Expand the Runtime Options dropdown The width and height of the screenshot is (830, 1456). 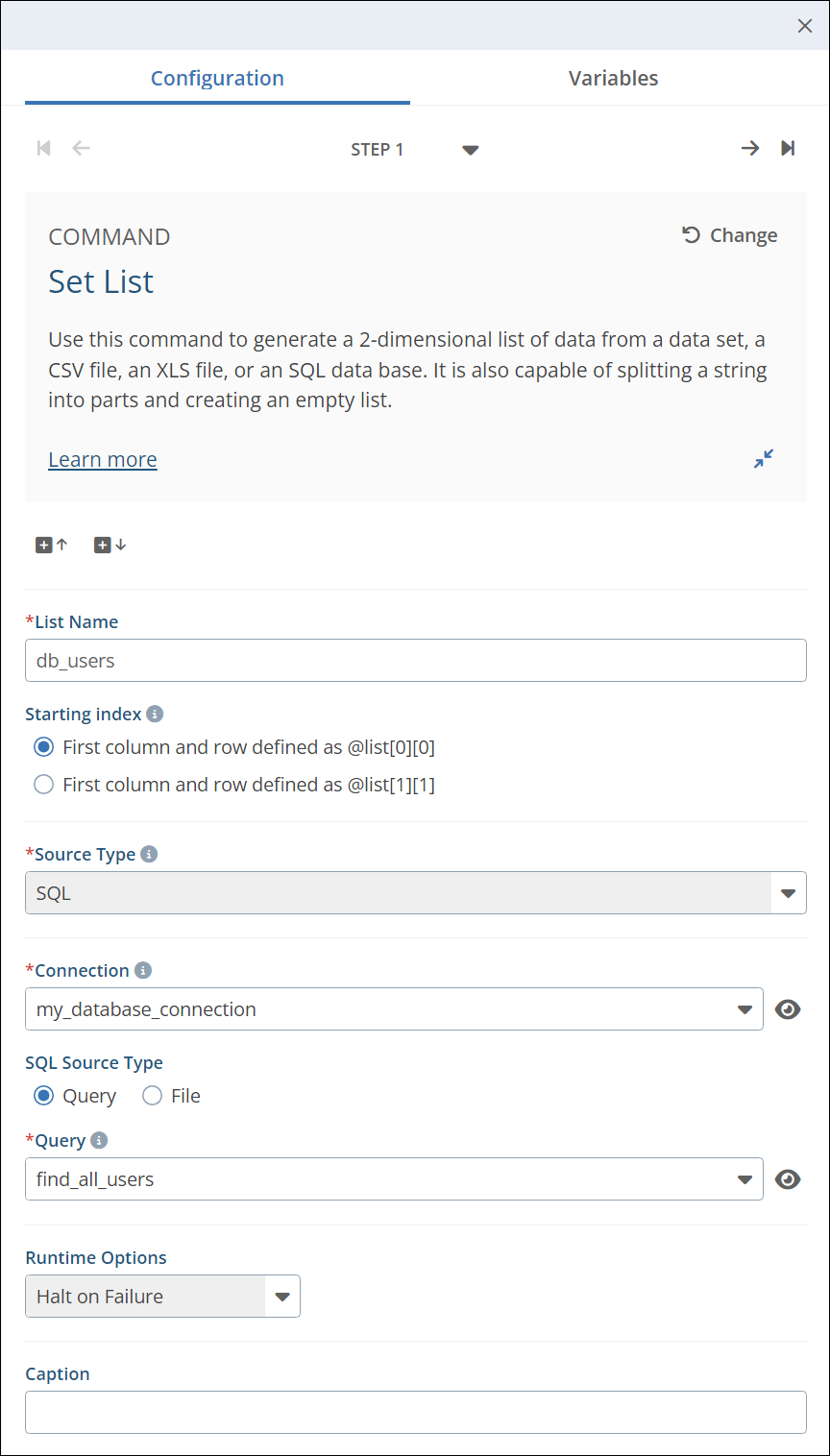point(282,1297)
